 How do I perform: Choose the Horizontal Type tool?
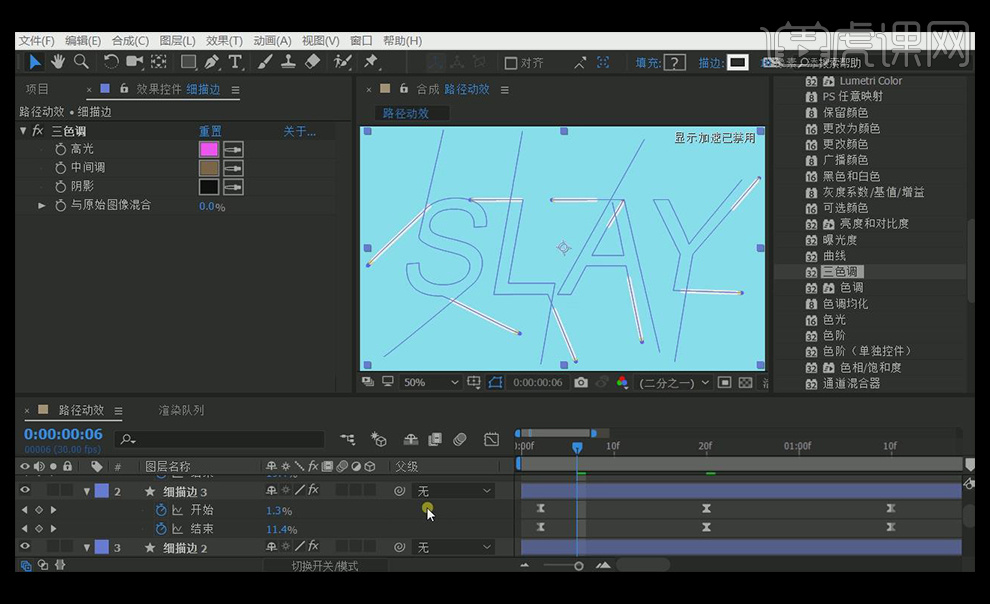235,62
